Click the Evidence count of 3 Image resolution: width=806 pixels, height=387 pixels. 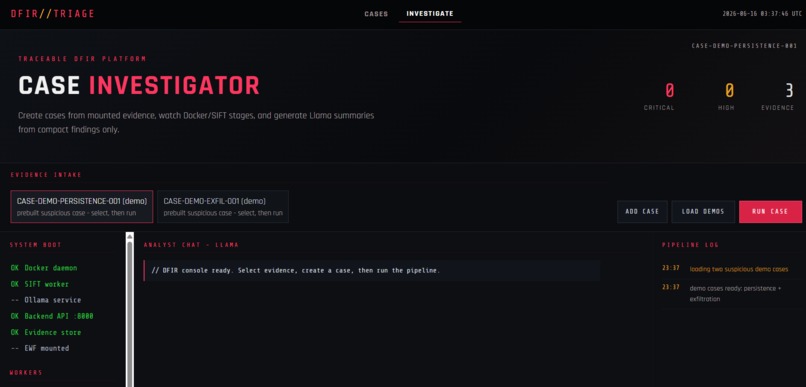[x=789, y=91]
